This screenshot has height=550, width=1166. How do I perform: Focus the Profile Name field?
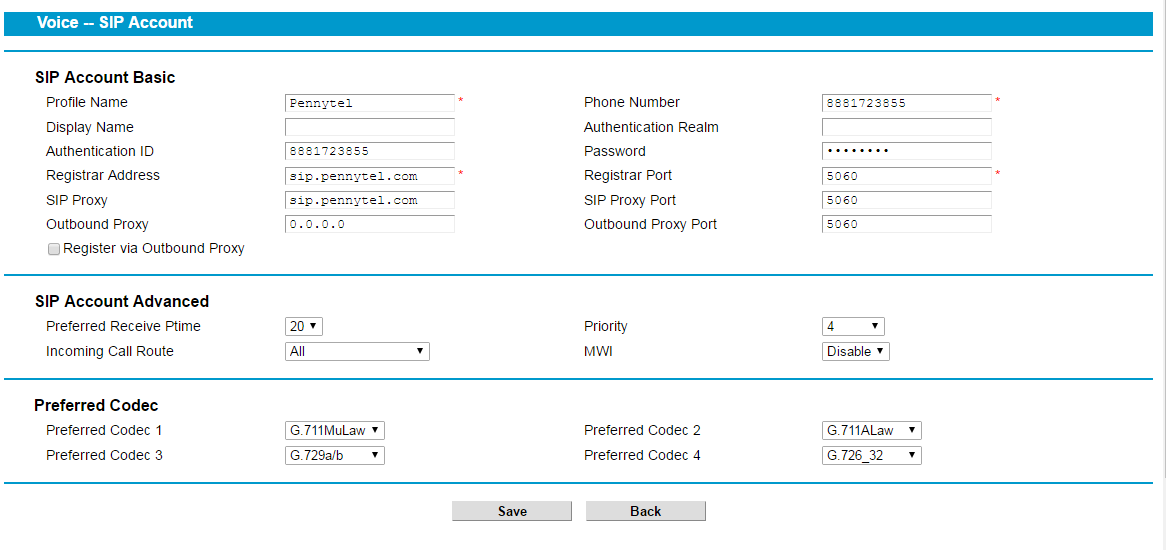(x=370, y=103)
